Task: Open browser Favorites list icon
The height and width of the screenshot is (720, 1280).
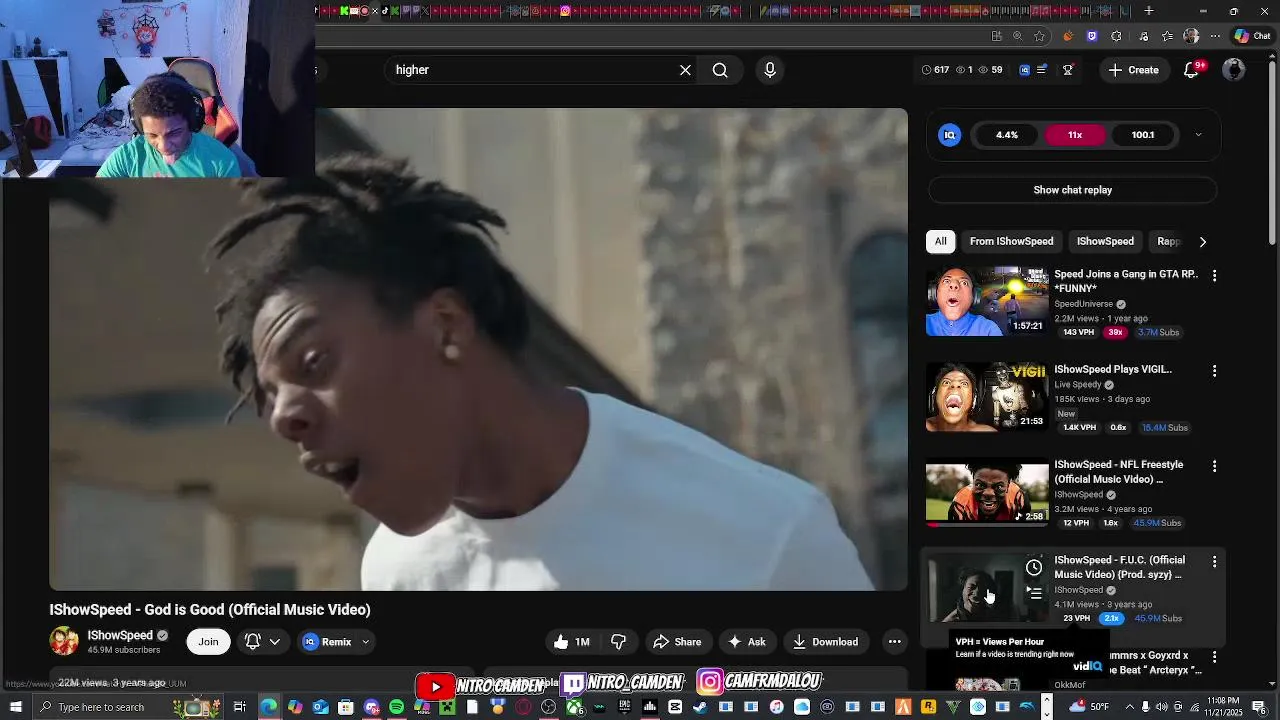Action: click(x=1168, y=36)
